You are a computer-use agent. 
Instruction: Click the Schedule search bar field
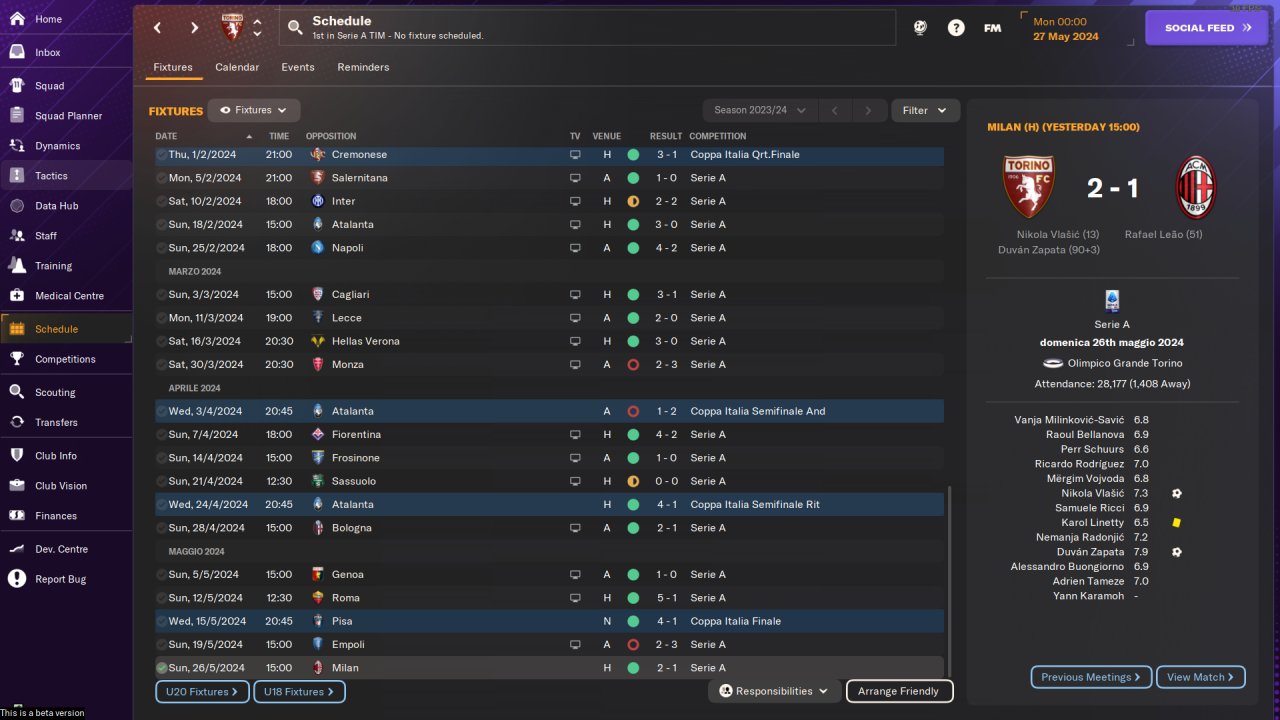coord(588,28)
